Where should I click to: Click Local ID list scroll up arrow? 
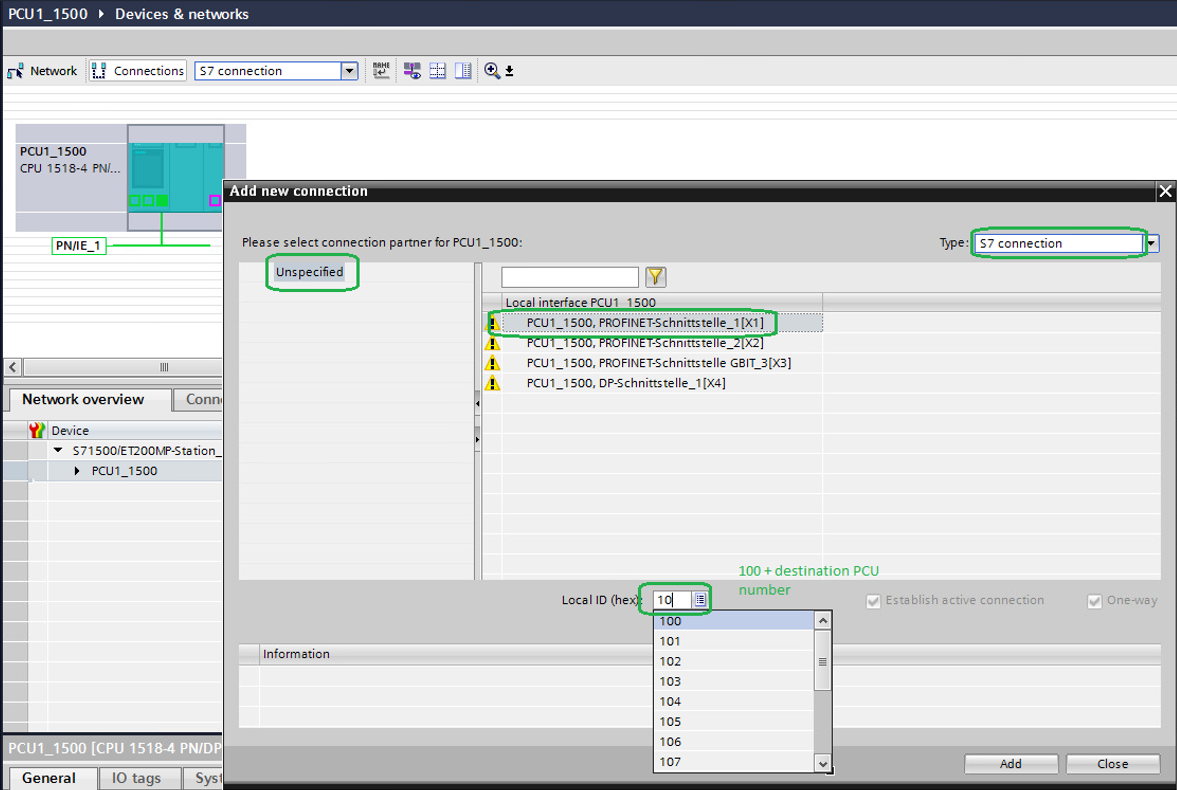pos(823,620)
